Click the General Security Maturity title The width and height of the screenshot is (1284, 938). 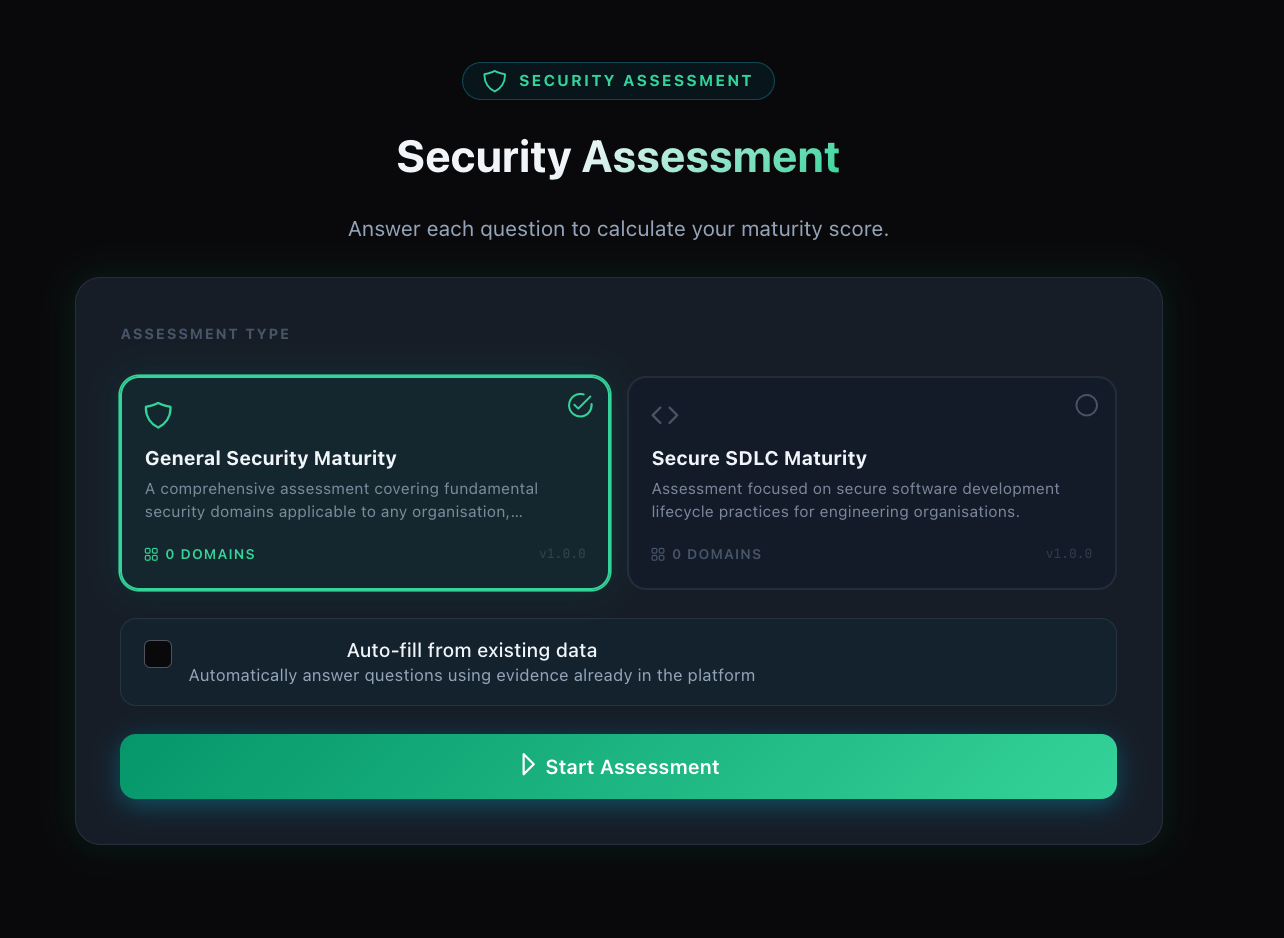click(x=271, y=458)
